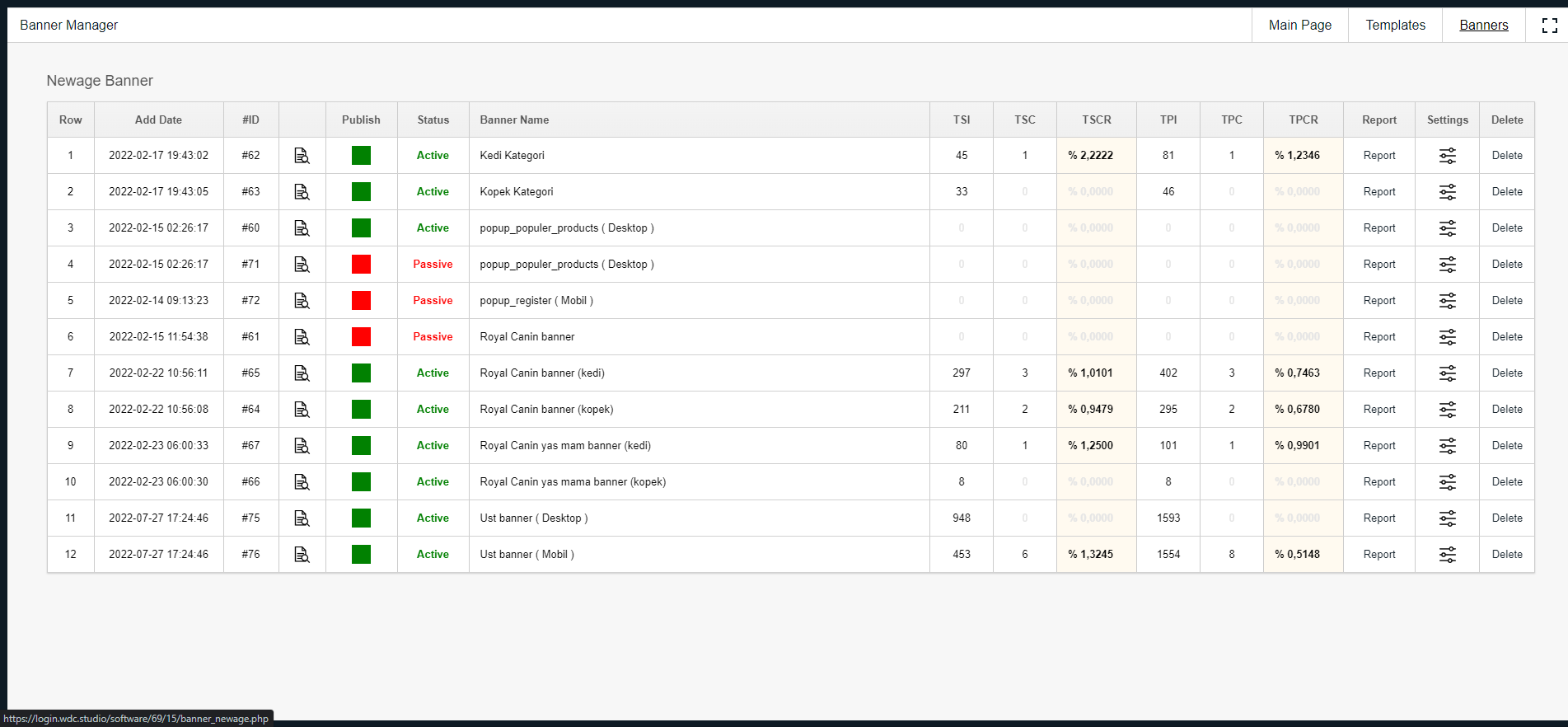Select the TPI value 1593
The width and height of the screenshot is (1568, 727).
pos(1168,518)
